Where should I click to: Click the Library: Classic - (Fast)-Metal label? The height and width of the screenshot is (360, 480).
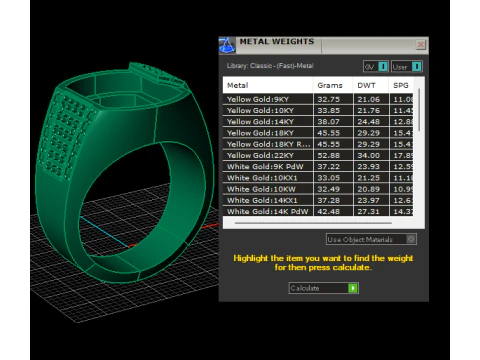tap(270, 66)
